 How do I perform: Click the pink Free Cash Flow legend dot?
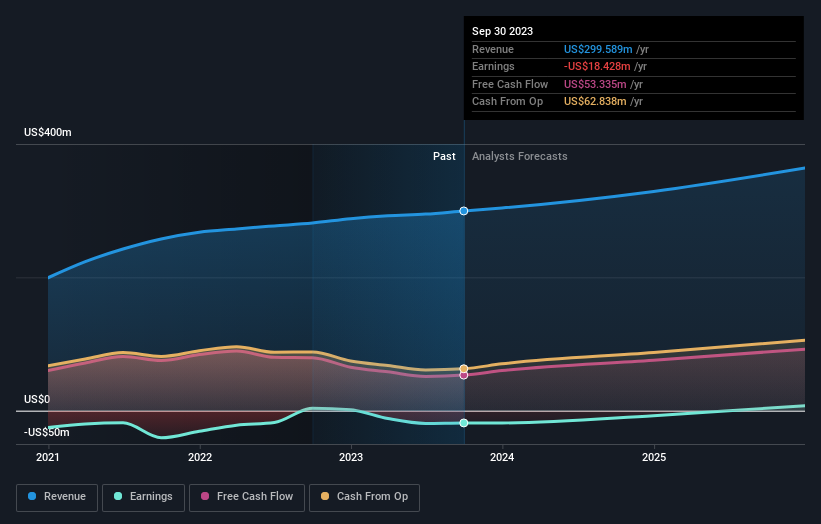pyautogui.click(x=205, y=496)
